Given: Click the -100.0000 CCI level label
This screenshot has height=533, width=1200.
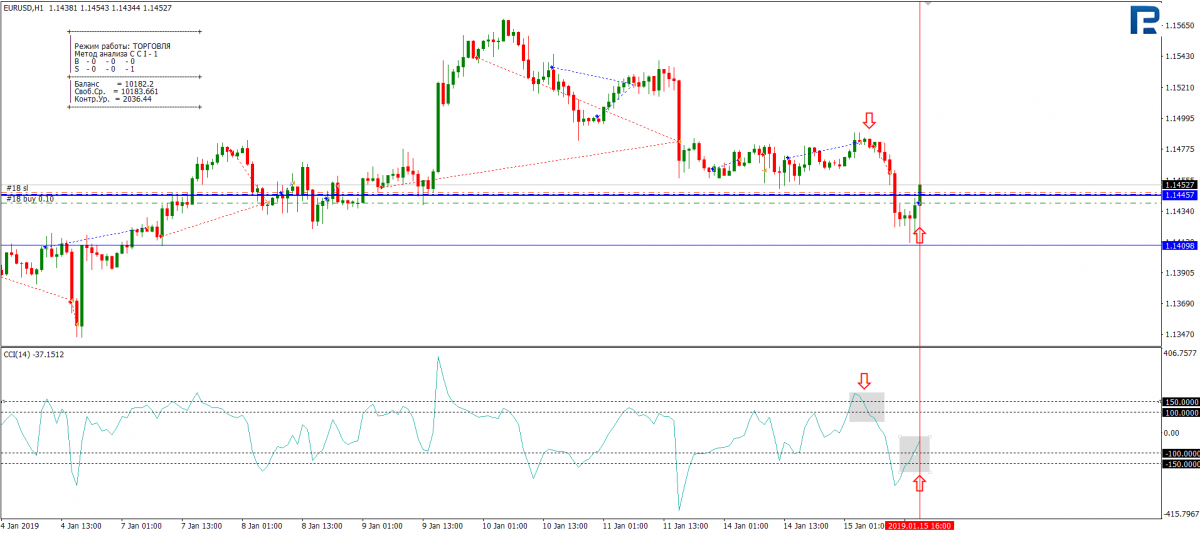Looking at the screenshot, I should click(x=1180, y=453).
